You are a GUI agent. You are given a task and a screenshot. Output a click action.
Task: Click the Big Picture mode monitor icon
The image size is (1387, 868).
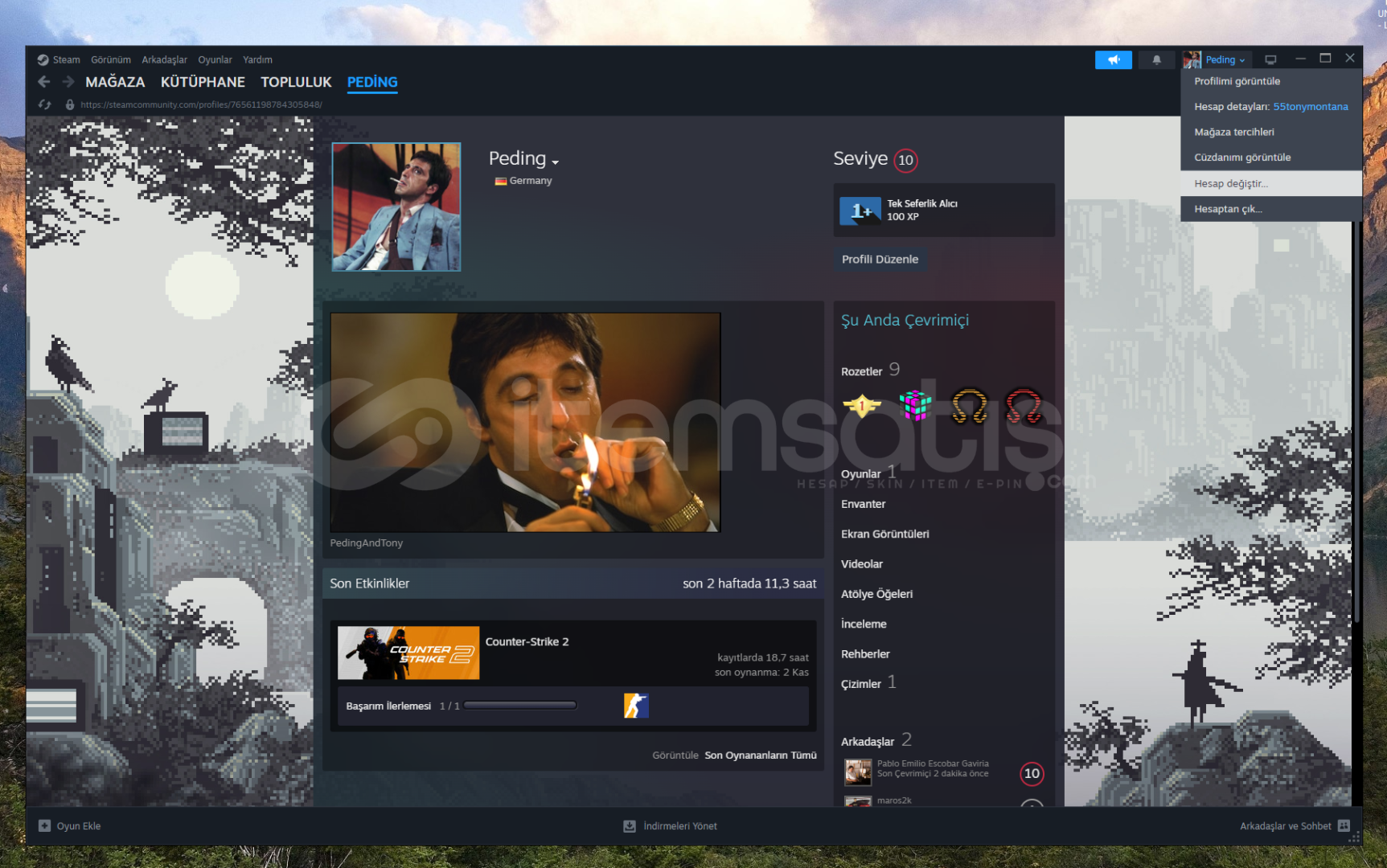tap(1270, 60)
